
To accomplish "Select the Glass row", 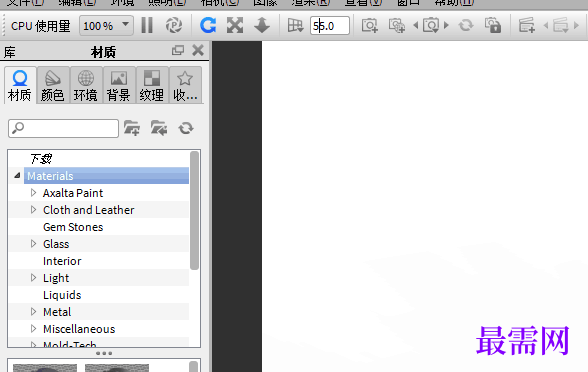I will (56, 244).
